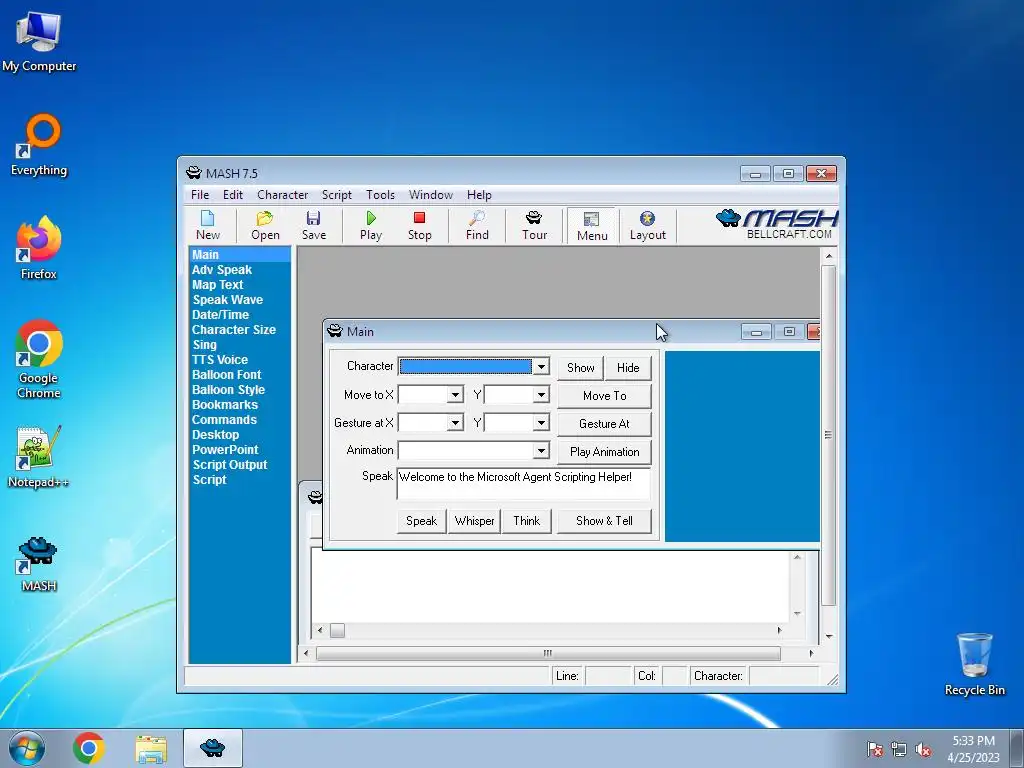This screenshot has width=1024, height=768.
Task: Select the MASH desktop shortcut
Action: [x=39, y=564]
